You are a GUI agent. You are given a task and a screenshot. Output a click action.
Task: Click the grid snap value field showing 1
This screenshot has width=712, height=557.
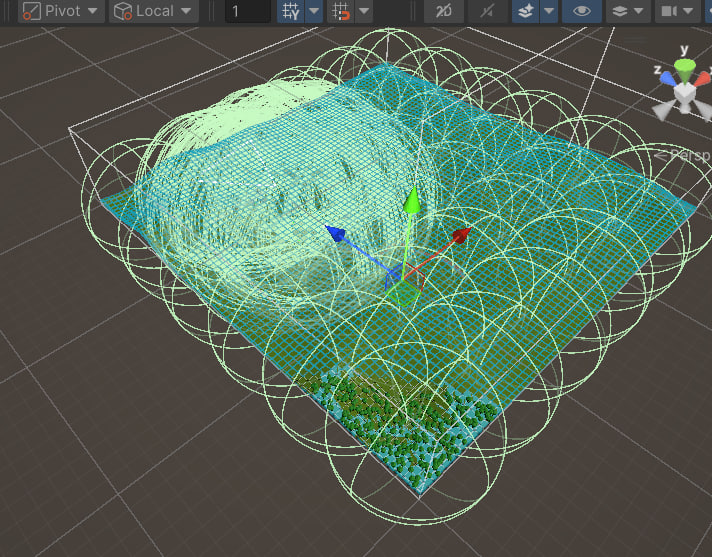247,11
